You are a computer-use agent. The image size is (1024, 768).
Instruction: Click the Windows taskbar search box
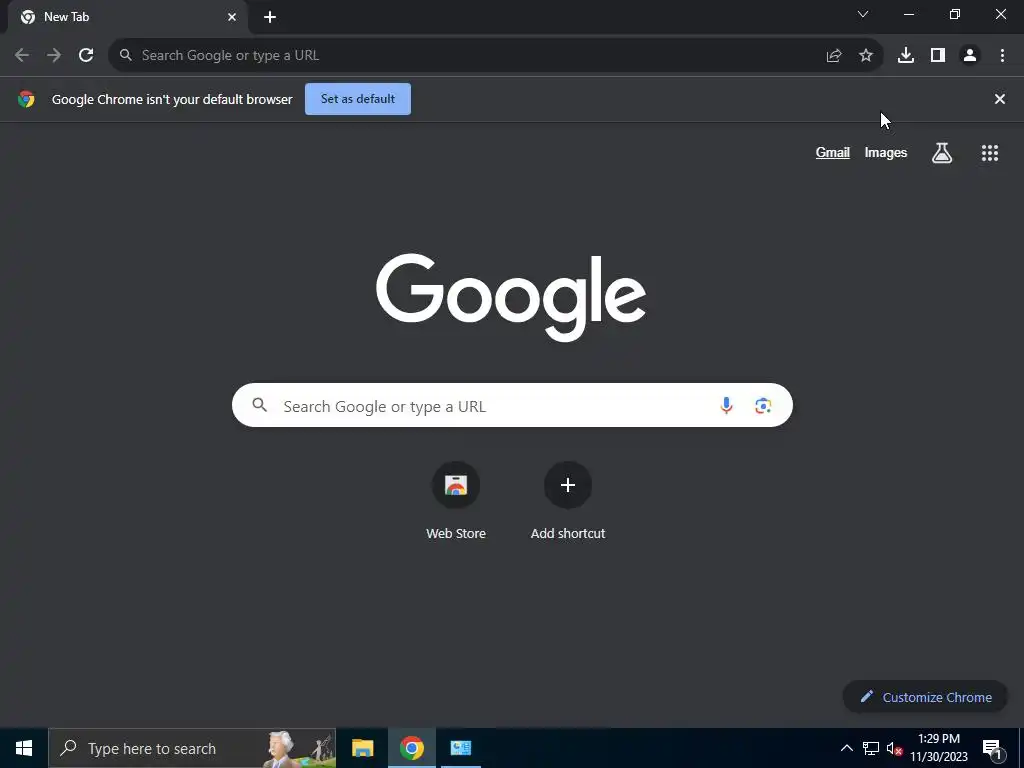pyautogui.click(x=192, y=748)
